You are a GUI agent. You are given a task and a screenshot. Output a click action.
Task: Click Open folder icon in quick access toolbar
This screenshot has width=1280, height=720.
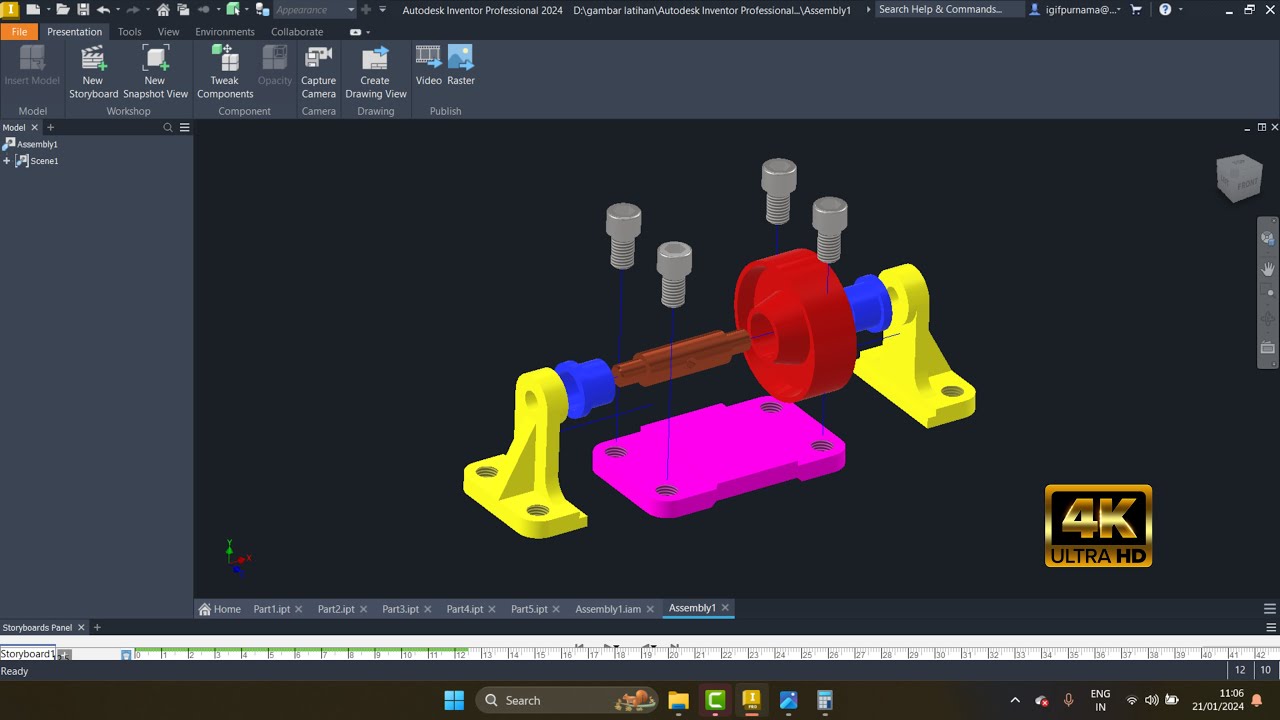63,9
